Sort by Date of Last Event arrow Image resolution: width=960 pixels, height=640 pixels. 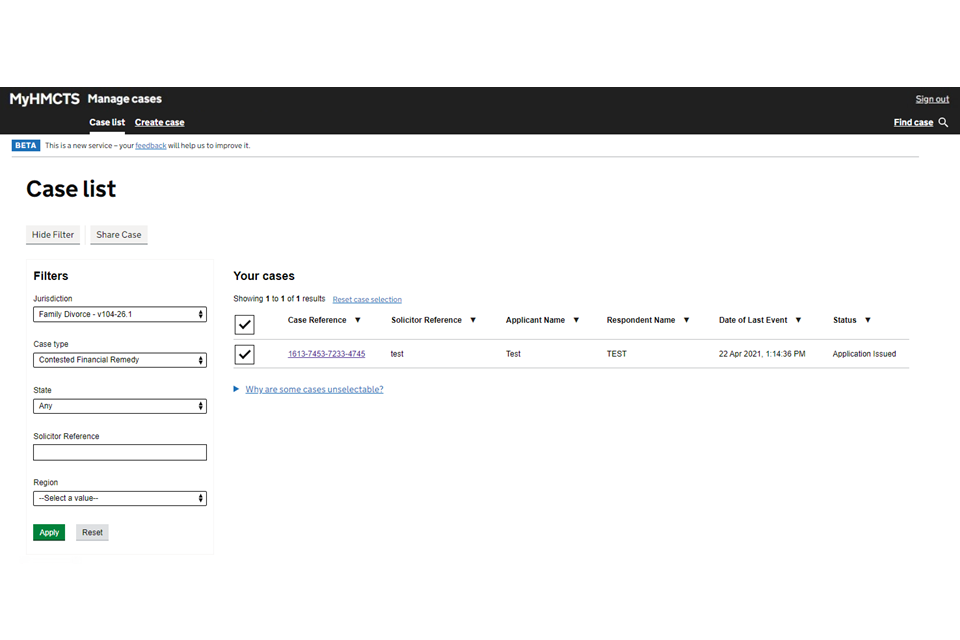[798, 320]
